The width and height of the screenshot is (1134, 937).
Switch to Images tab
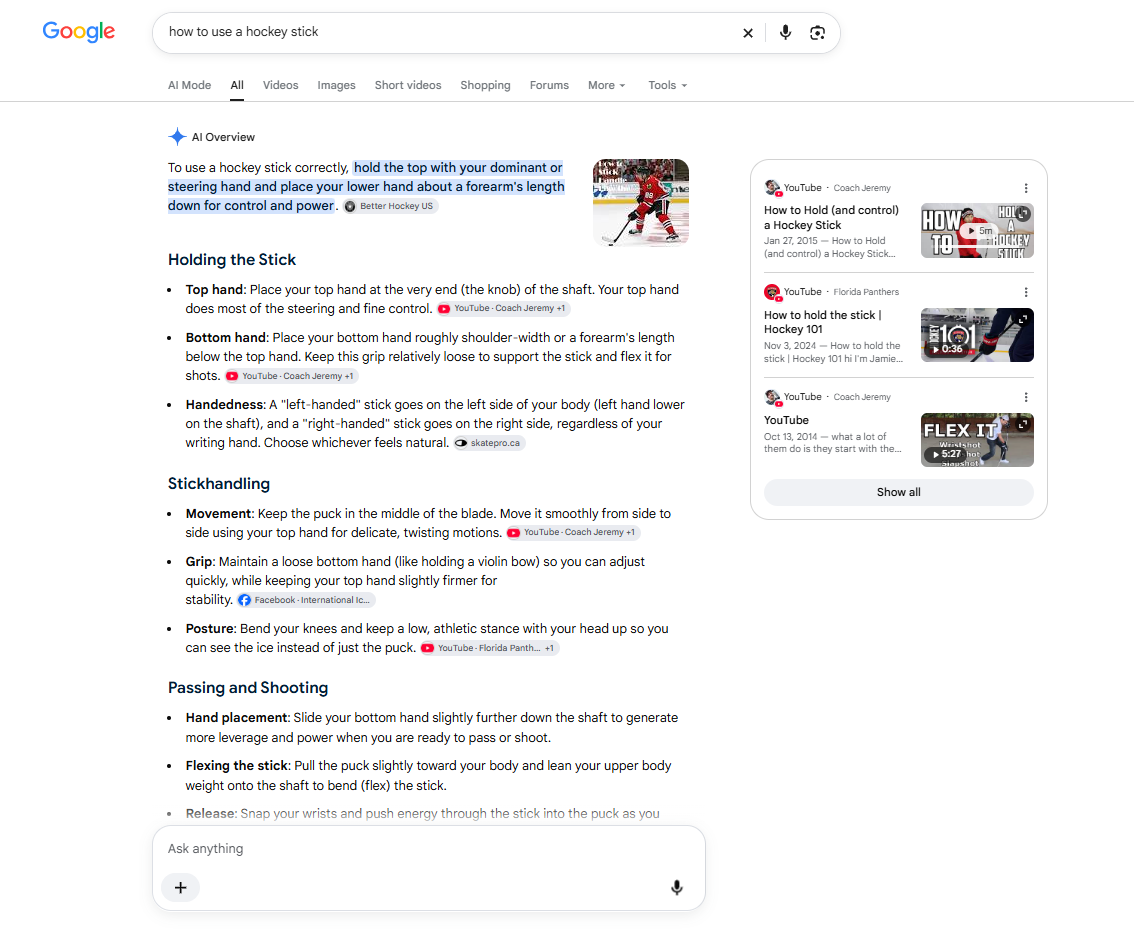[336, 85]
